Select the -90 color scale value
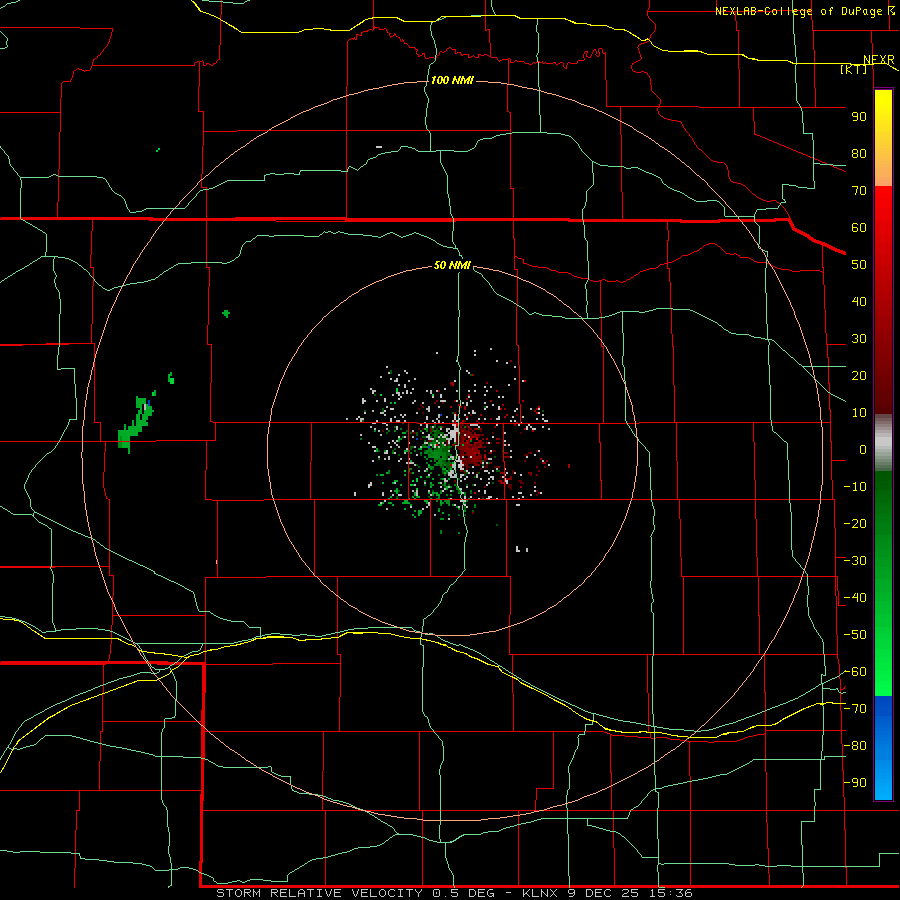Viewport: 900px width, 900px height. click(x=855, y=782)
